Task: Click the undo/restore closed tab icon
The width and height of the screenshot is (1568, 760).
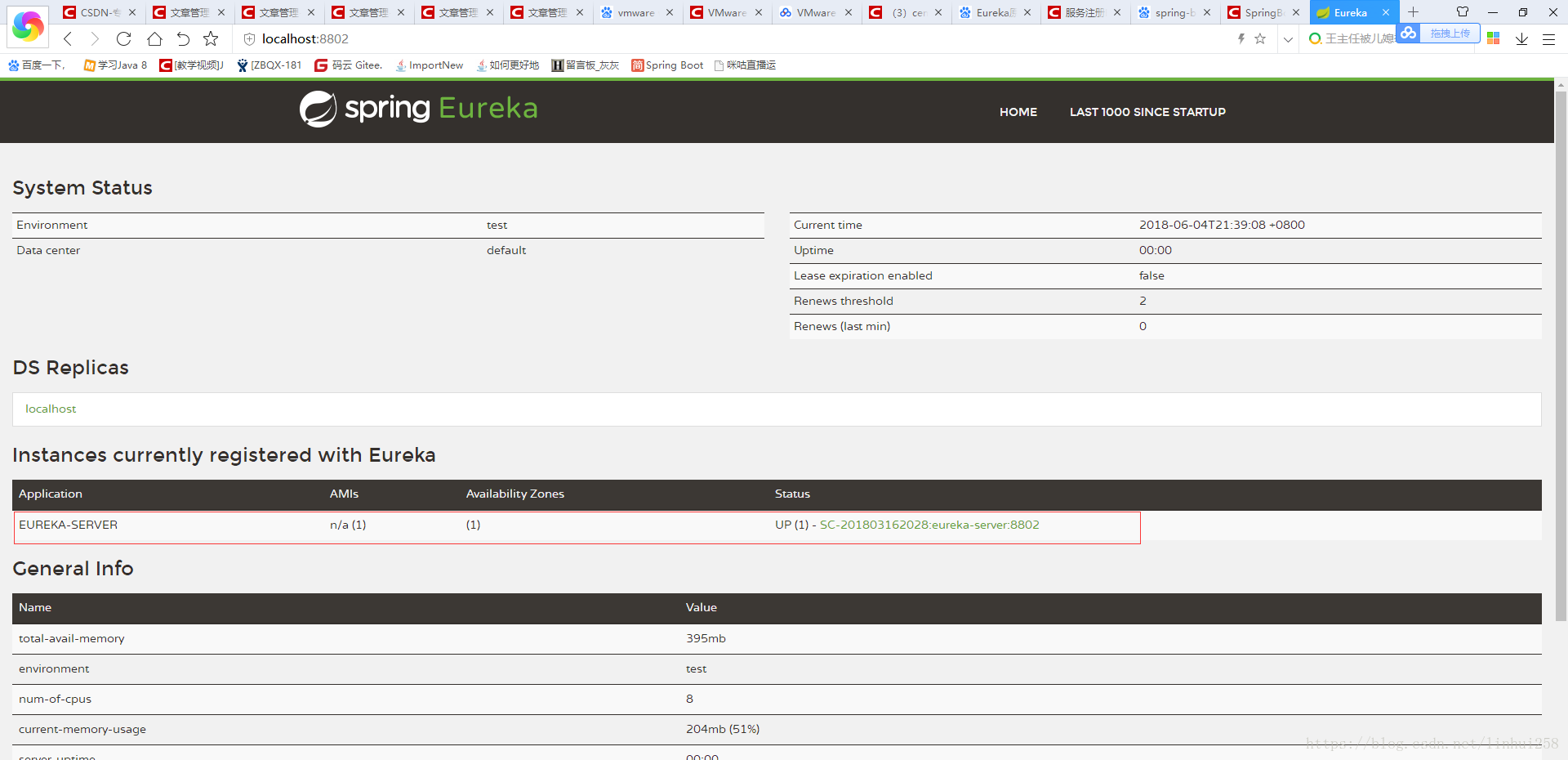Action: click(x=183, y=38)
